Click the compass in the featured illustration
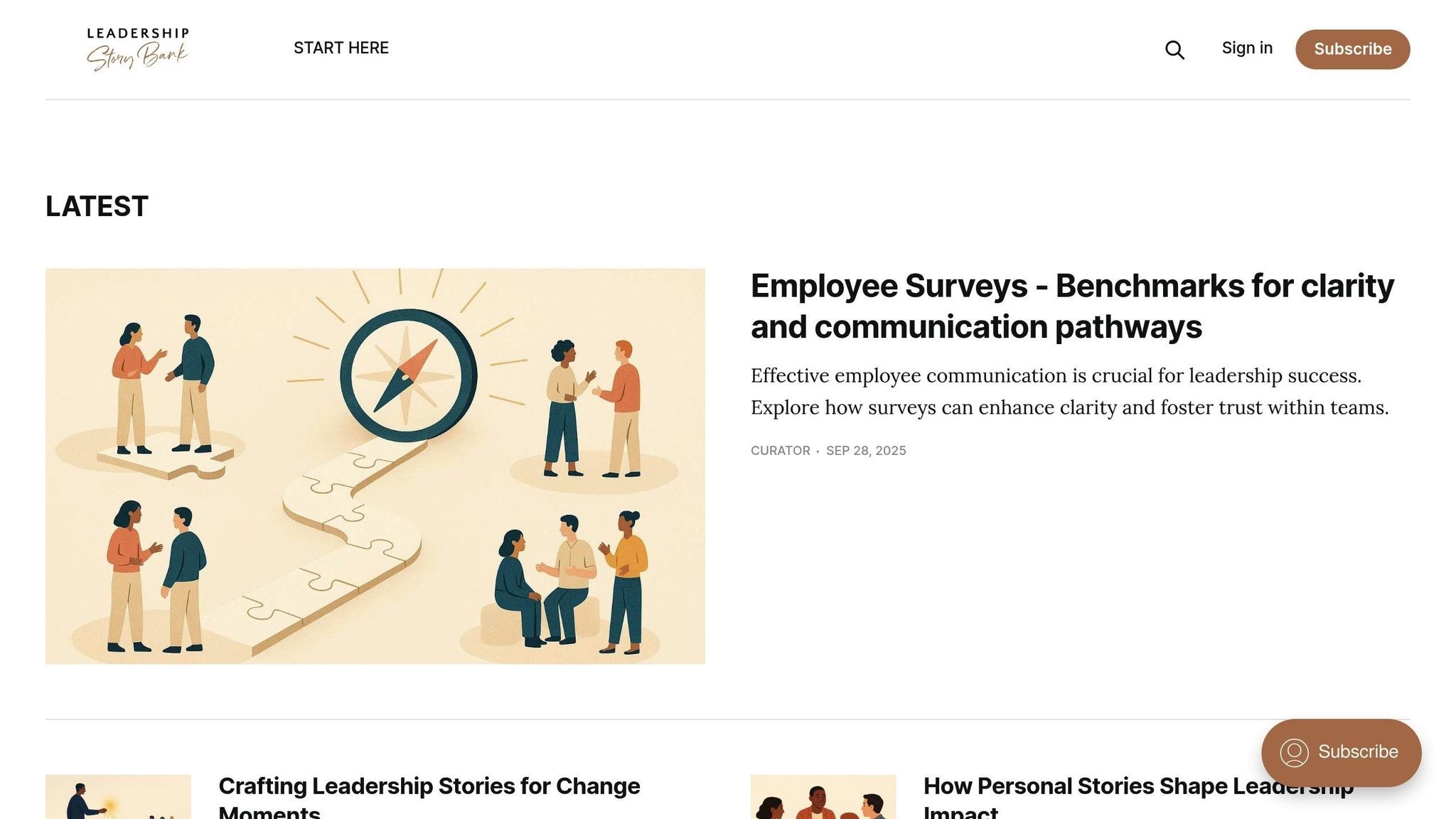The image size is (1456, 819). 407,375
